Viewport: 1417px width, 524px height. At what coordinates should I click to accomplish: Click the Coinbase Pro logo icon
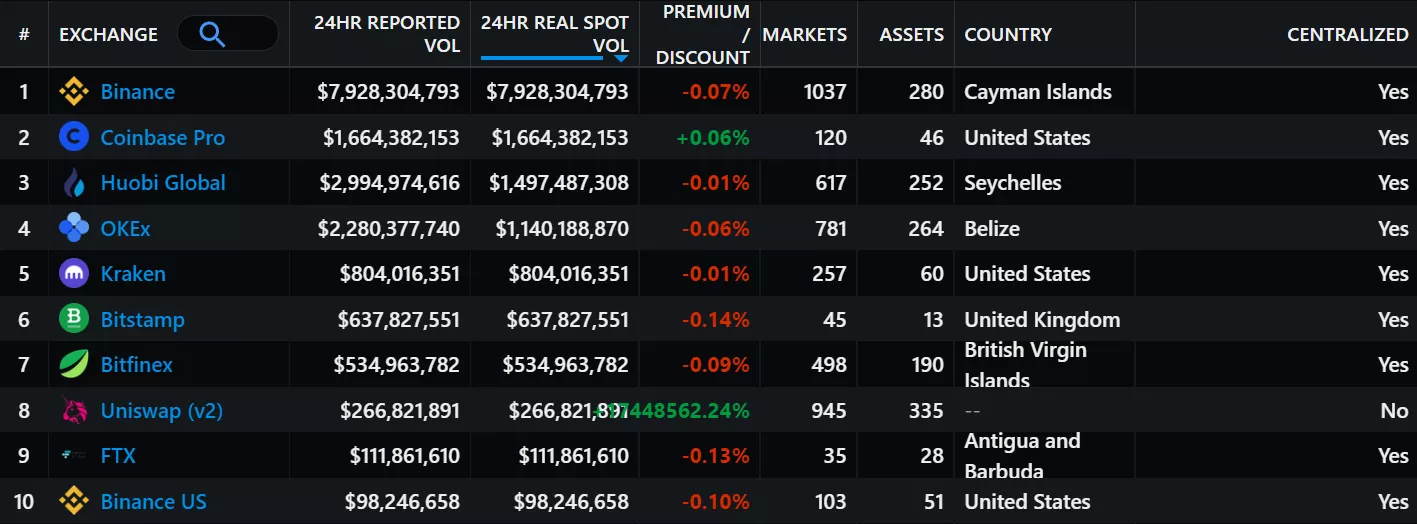coord(74,137)
